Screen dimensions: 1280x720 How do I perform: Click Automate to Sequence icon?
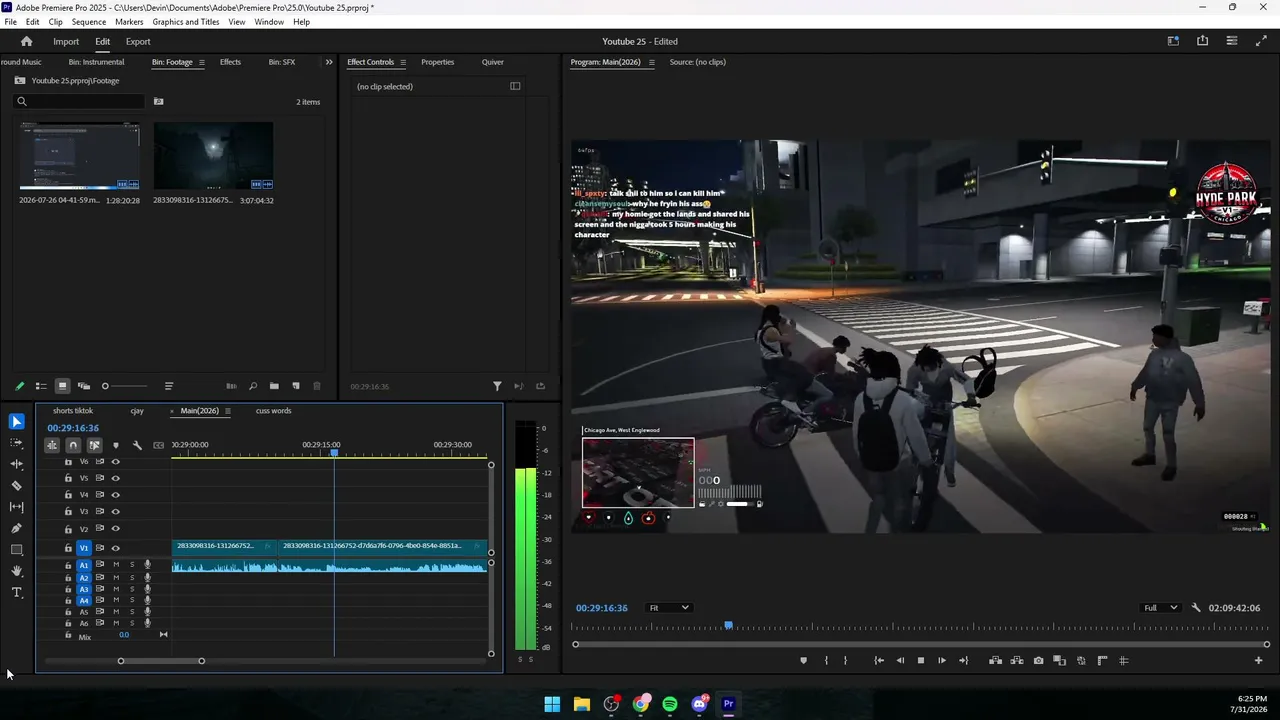click(x=231, y=386)
